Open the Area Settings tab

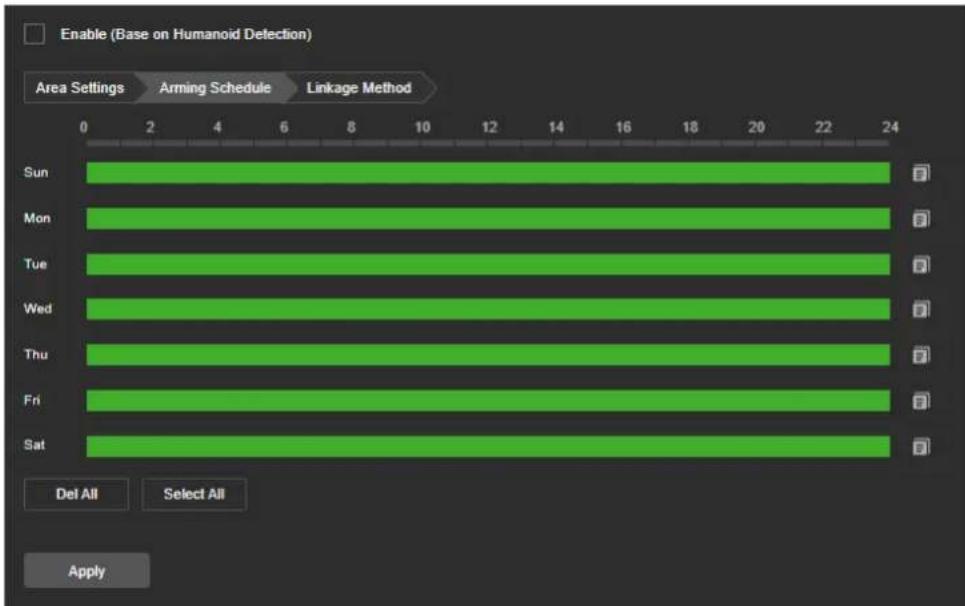click(x=79, y=88)
